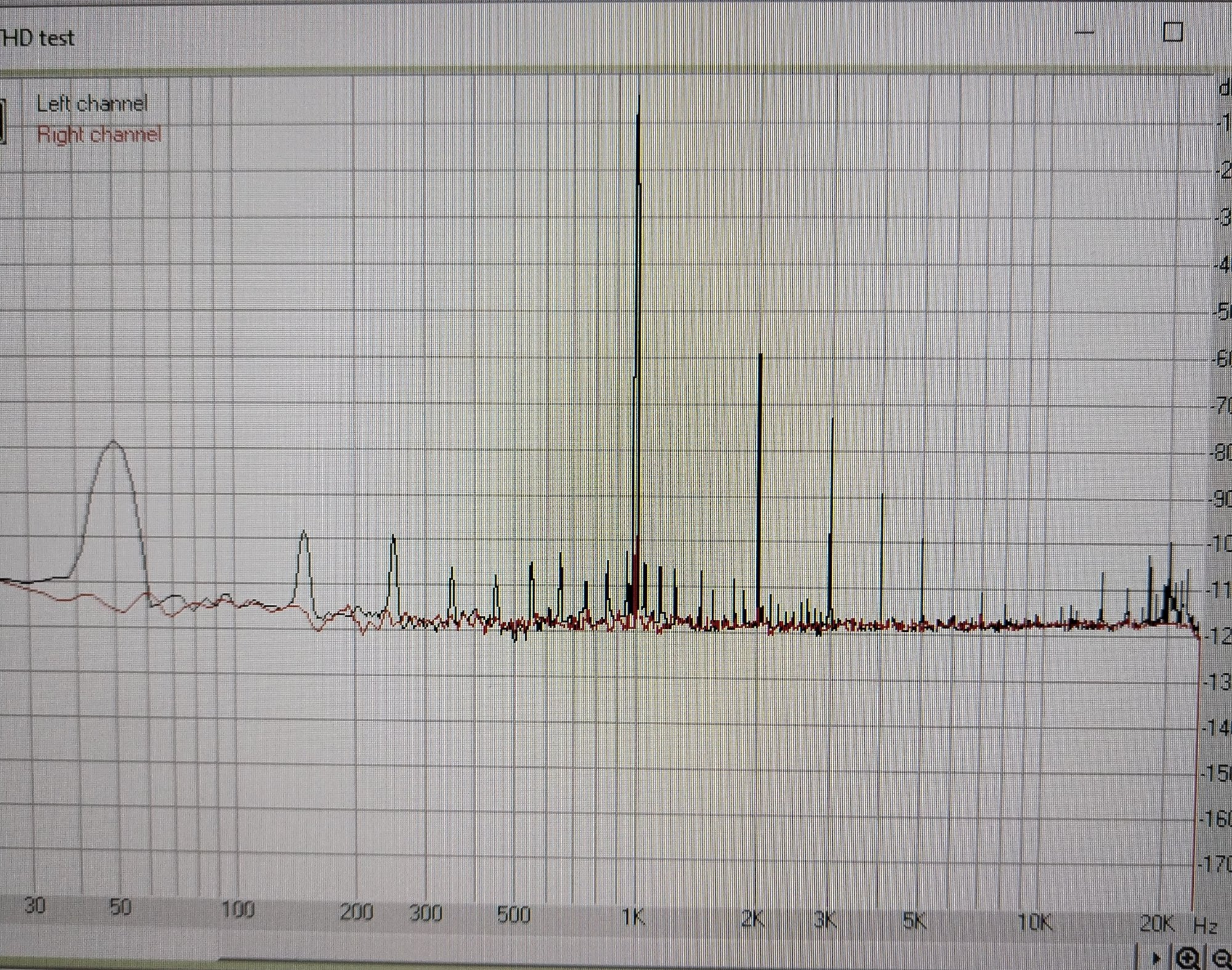Screen dimensions: 1232x970
Task: Click the zoom in magnifier icon
Action: point(1188,958)
